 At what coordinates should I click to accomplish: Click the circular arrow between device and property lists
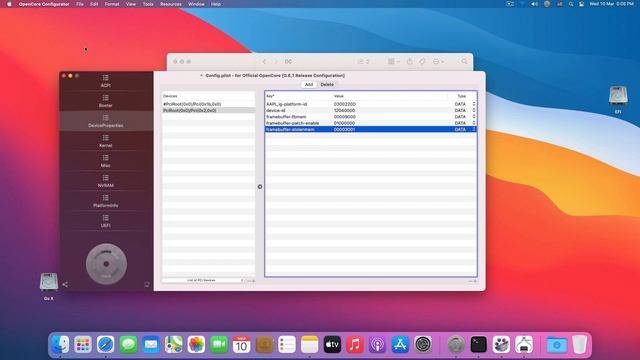click(260, 187)
